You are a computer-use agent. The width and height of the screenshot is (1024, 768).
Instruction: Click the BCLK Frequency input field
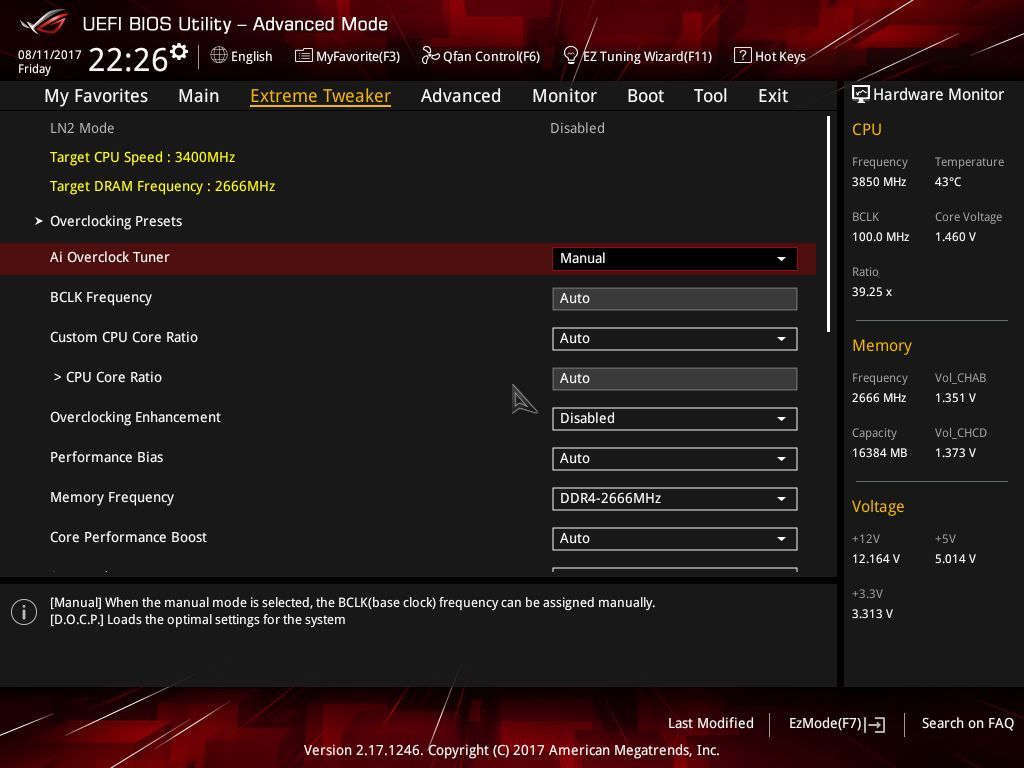coord(675,298)
